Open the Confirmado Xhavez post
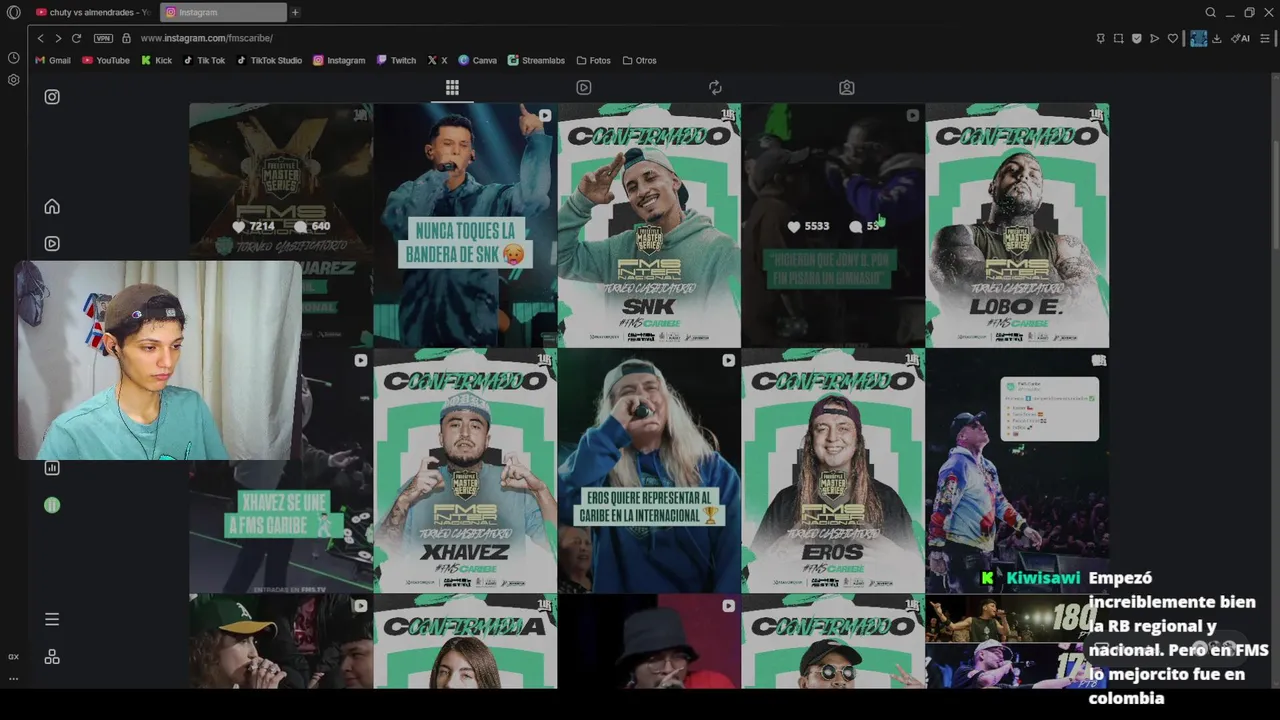Screen dimensions: 1280x720 point(465,470)
